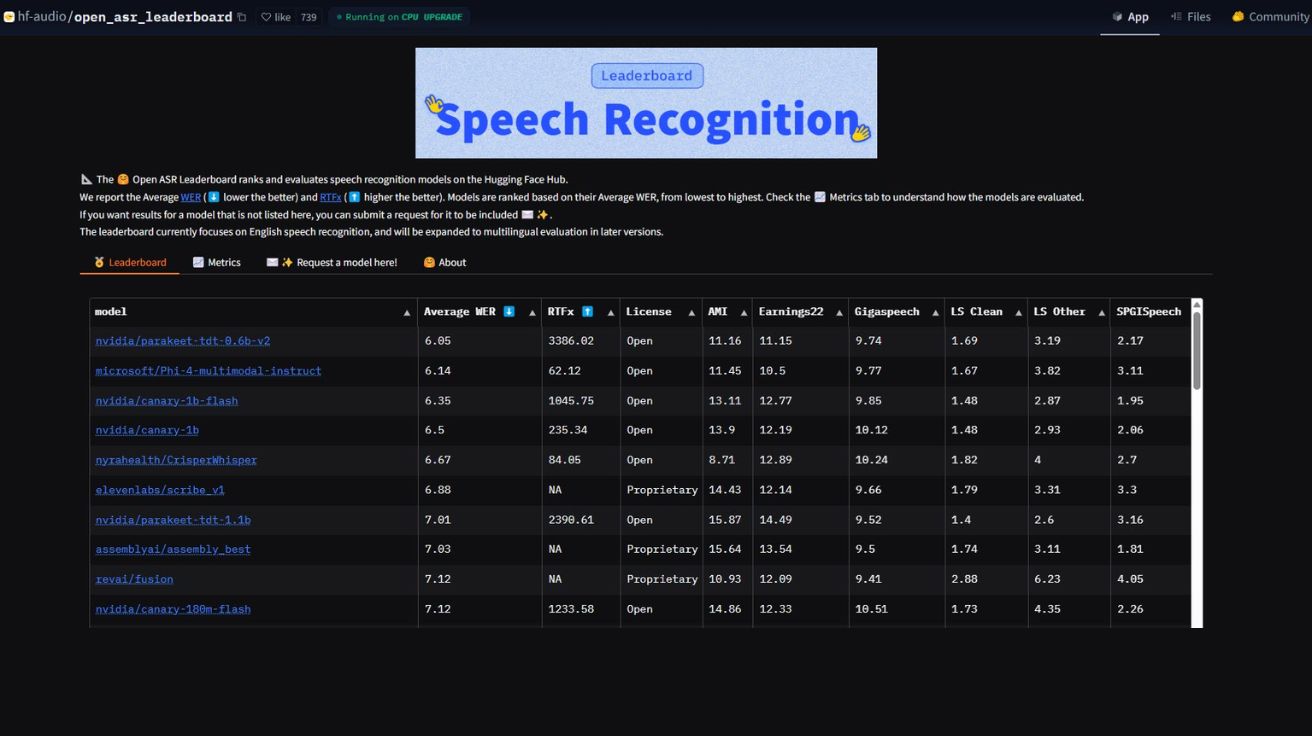Open microsoft/Phi-4-multimodal-instruct model link
Image resolution: width=1312 pixels, height=736 pixels.
[208, 371]
